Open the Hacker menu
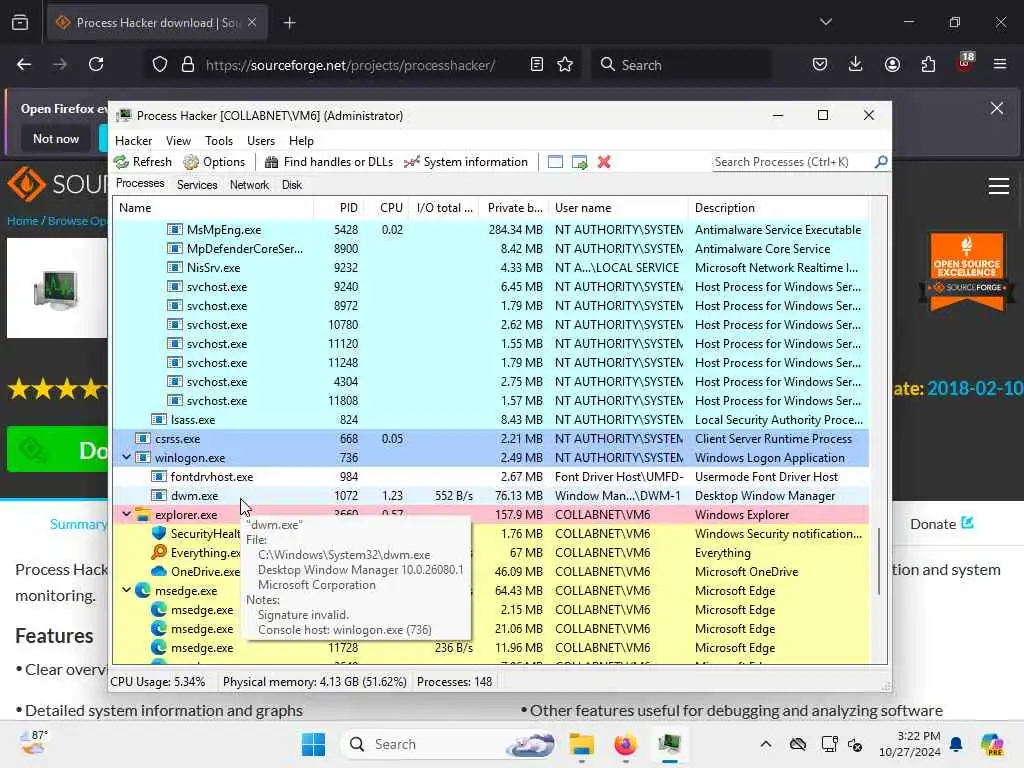This screenshot has width=1024, height=768. (133, 140)
